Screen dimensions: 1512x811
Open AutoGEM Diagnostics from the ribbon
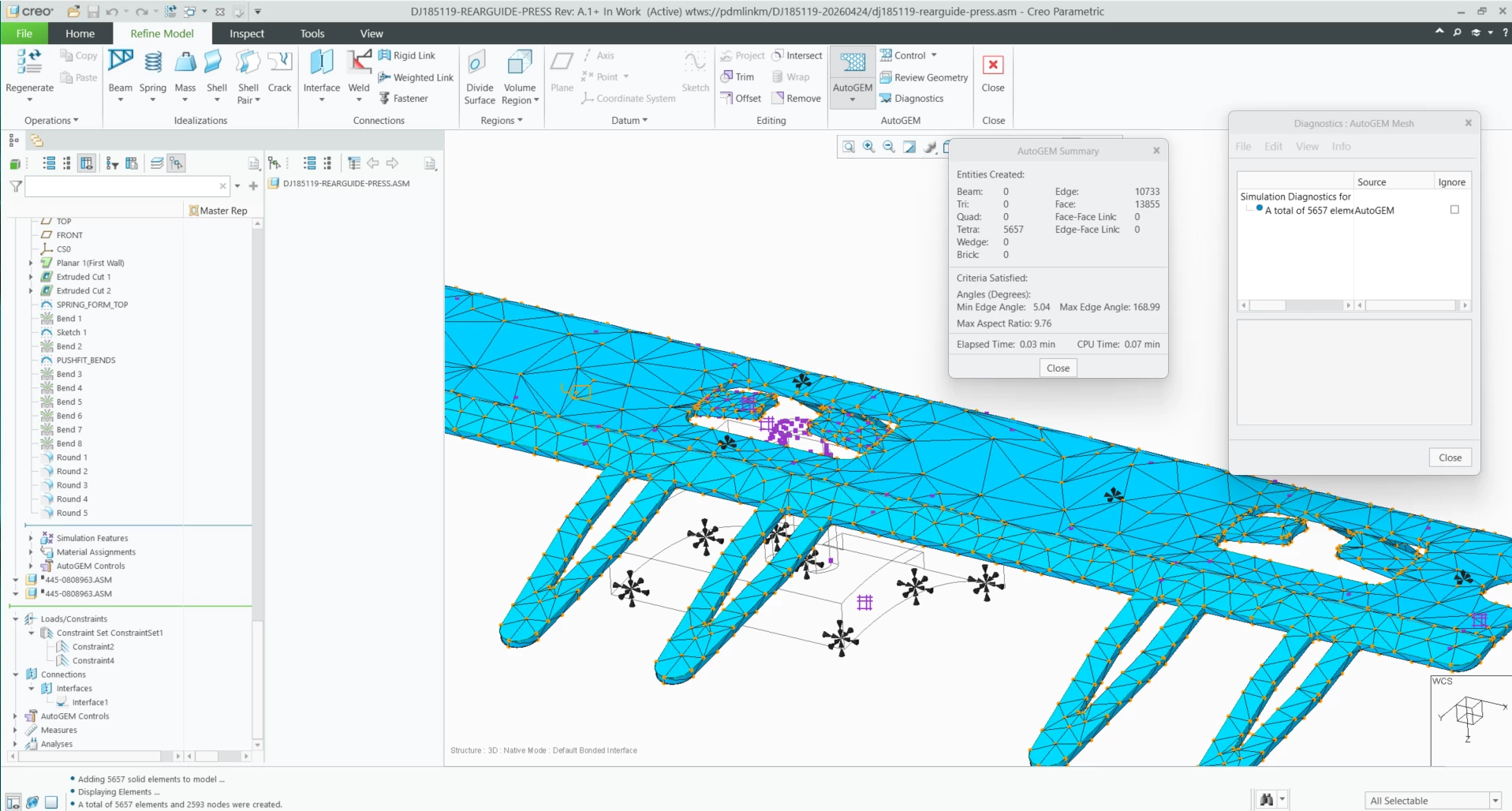coord(912,99)
